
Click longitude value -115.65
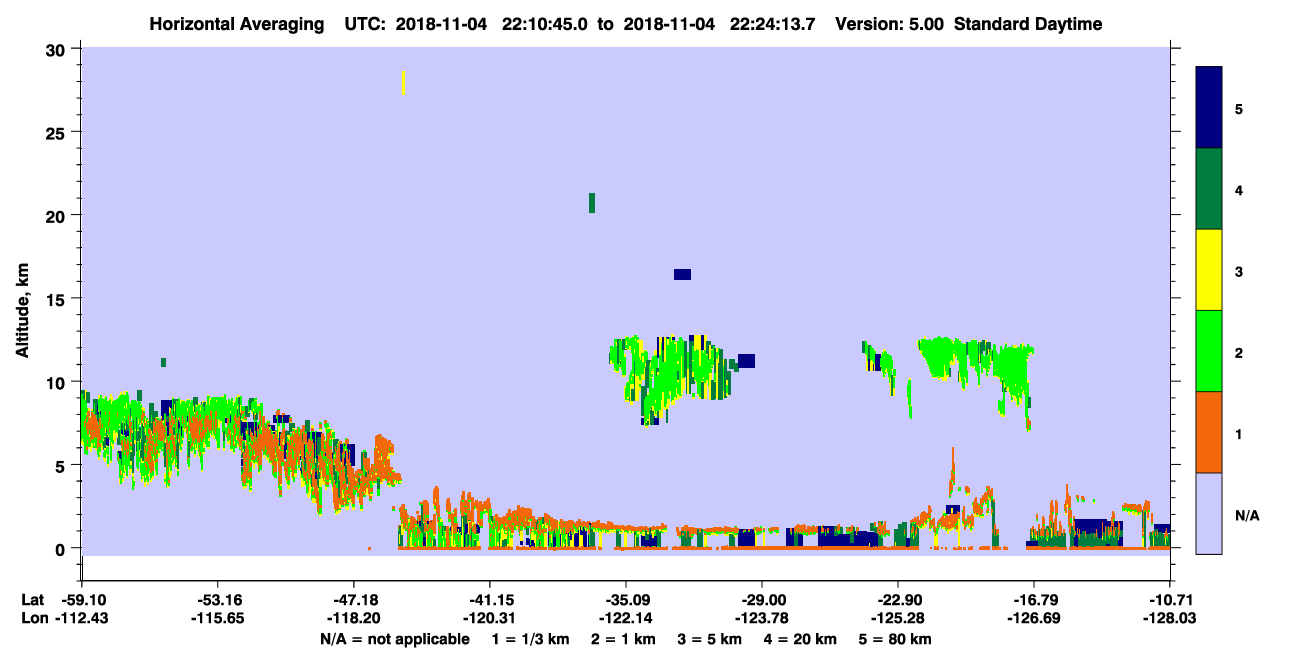(x=217, y=618)
